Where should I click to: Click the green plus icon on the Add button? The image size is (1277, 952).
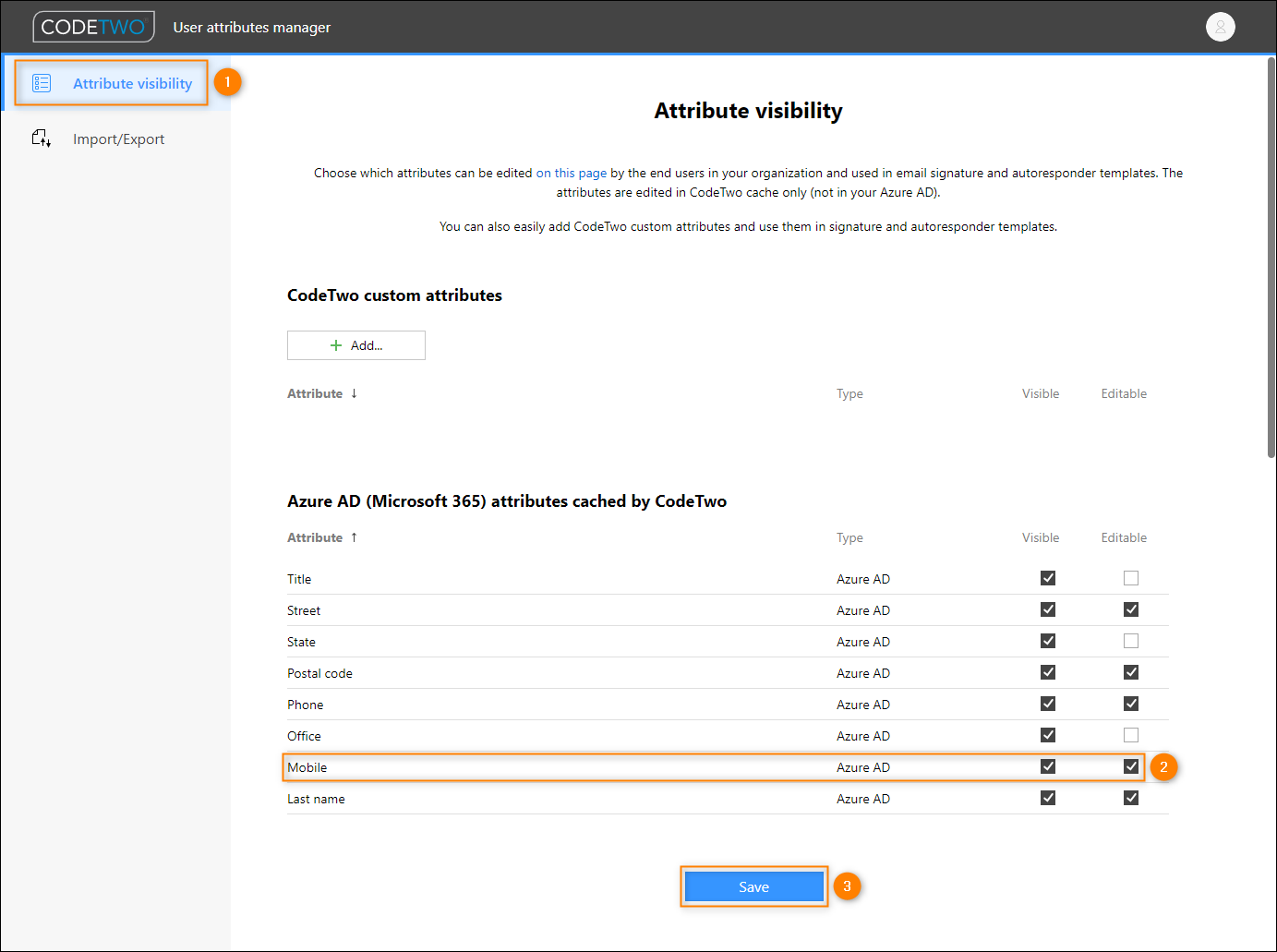[x=336, y=345]
